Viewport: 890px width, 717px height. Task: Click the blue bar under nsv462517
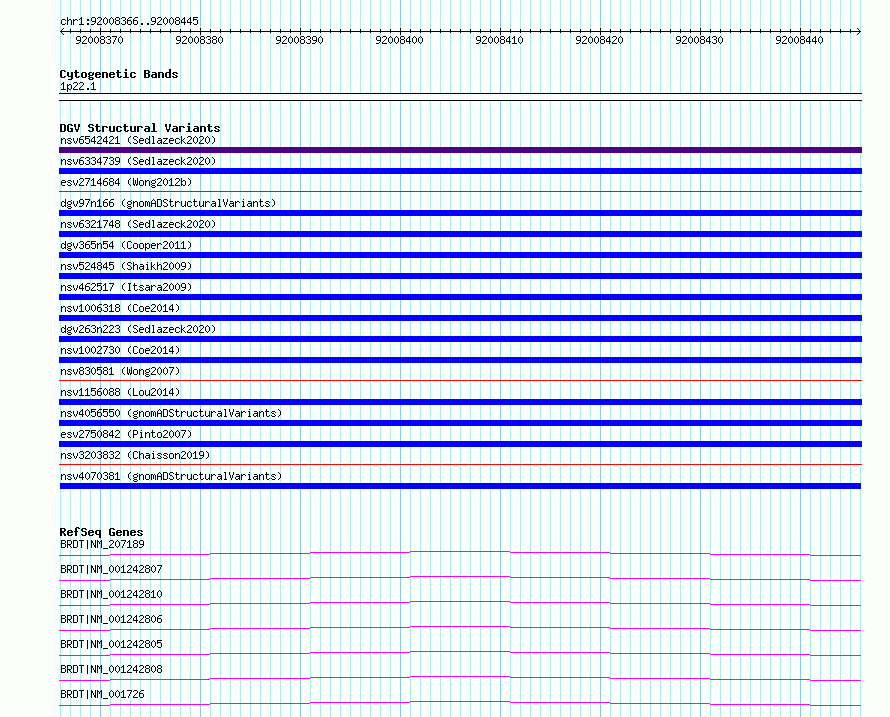point(460,297)
